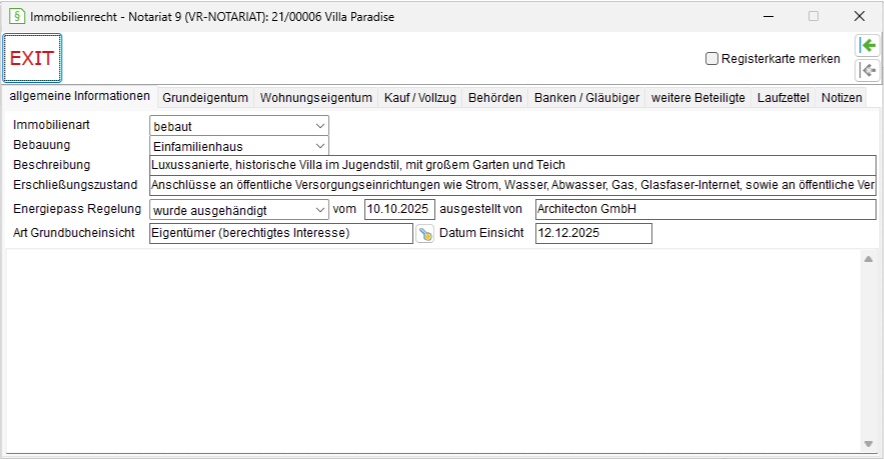Click the Beschreibung text field
The image size is (884, 459).
coord(512,165)
